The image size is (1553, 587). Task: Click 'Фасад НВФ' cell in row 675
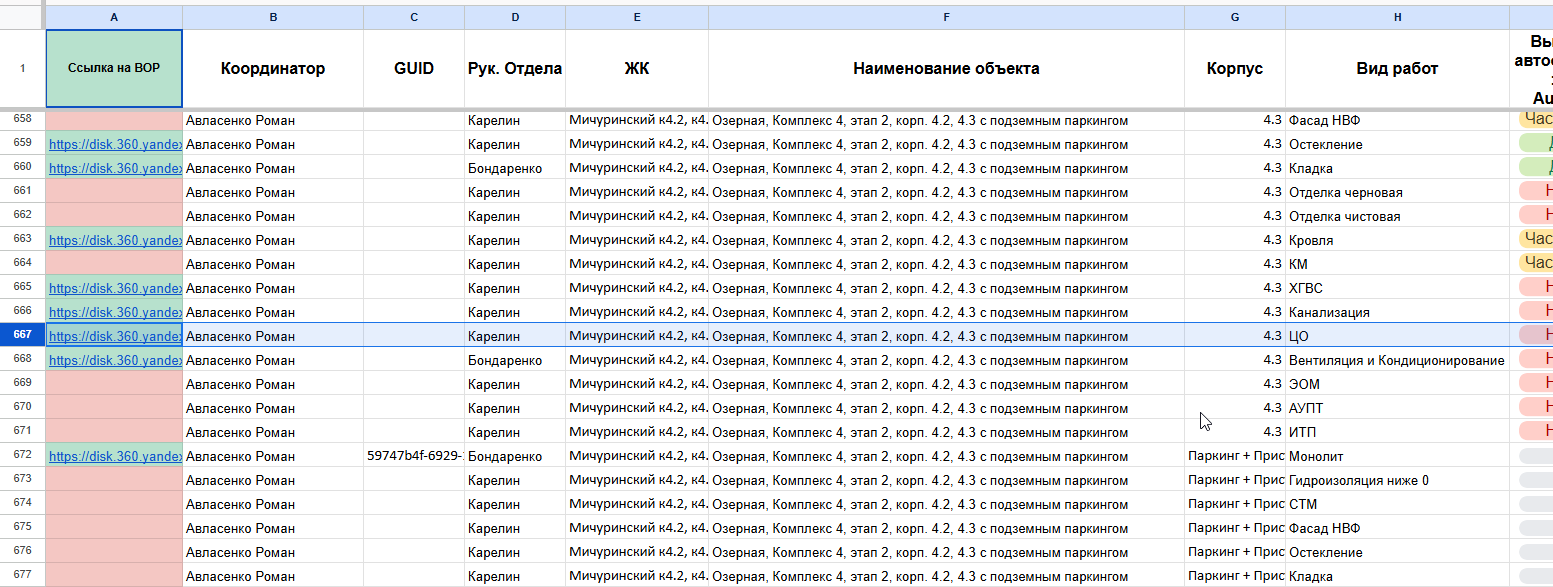pyautogui.click(x=1398, y=528)
